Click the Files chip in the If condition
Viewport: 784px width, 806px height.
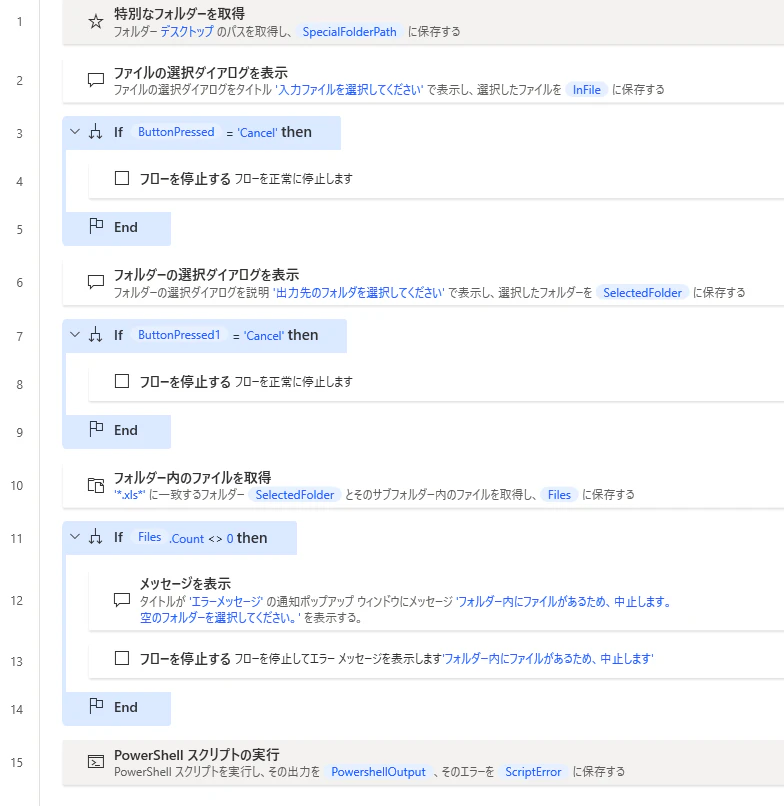tap(150, 537)
